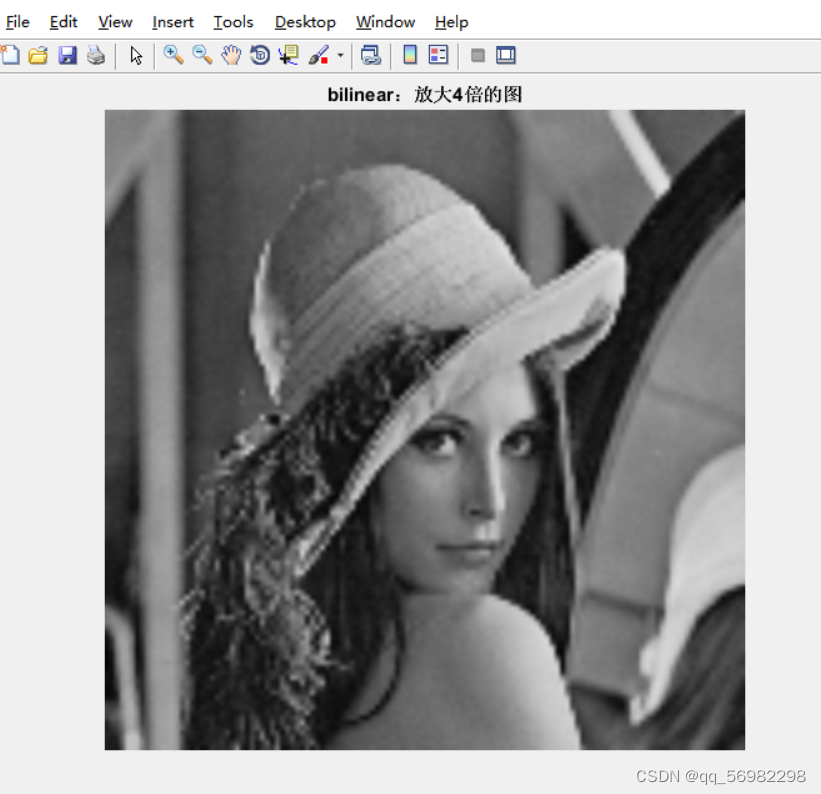
Task: Open the Edit menu
Action: point(63,22)
